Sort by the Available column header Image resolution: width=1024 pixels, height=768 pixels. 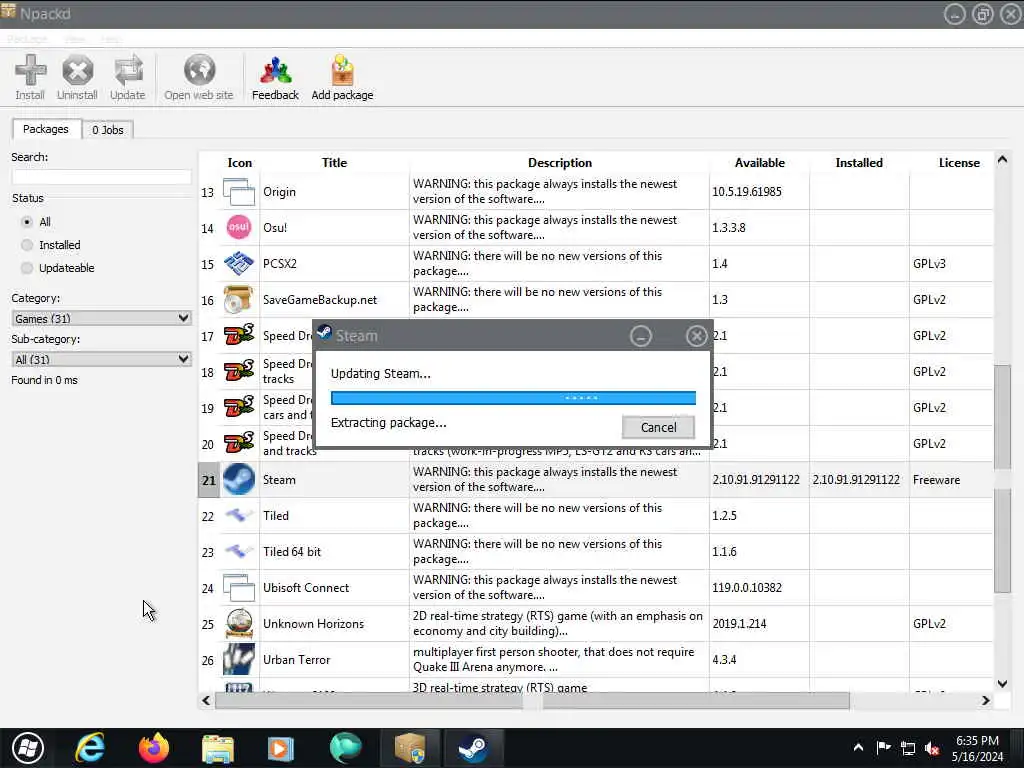(x=760, y=163)
